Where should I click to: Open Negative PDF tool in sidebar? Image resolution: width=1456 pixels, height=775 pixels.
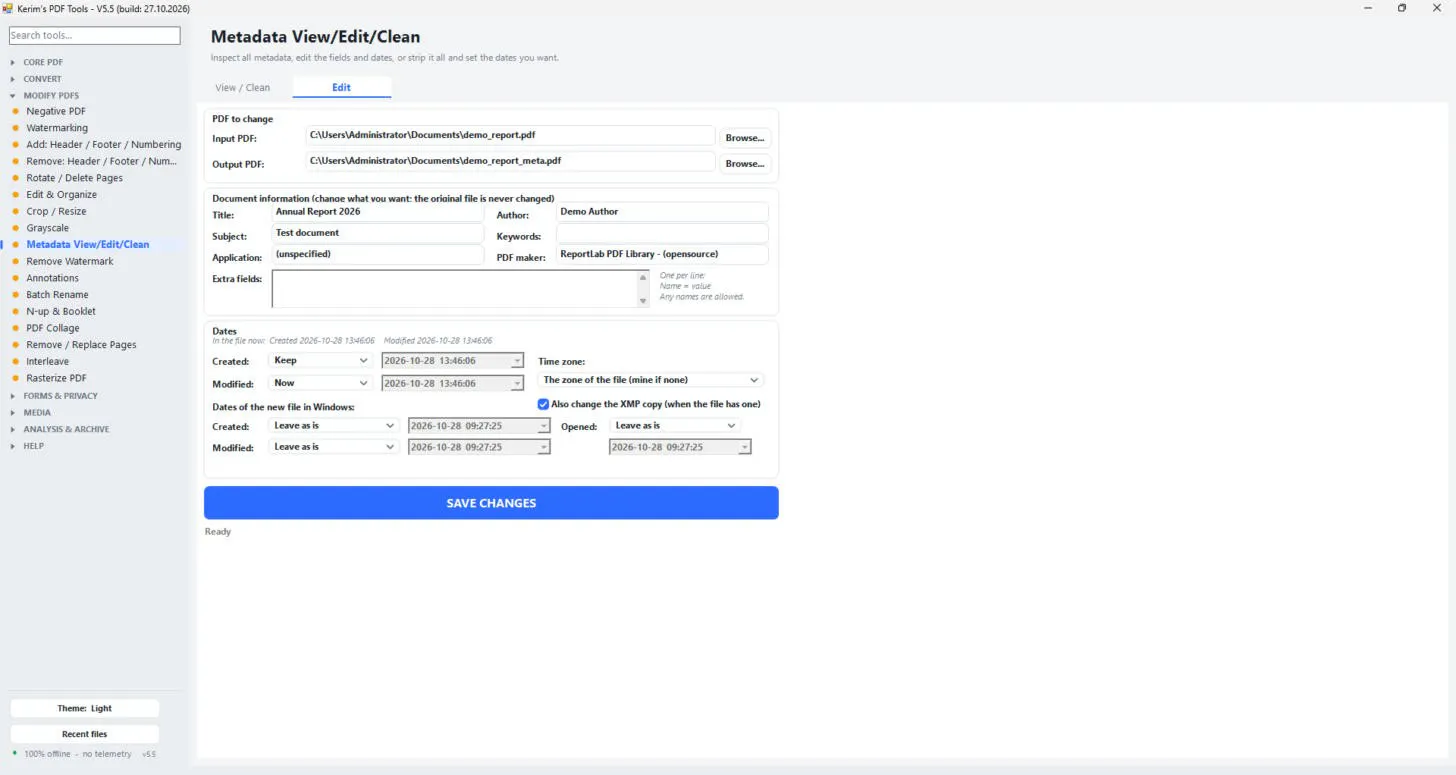pos(56,111)
